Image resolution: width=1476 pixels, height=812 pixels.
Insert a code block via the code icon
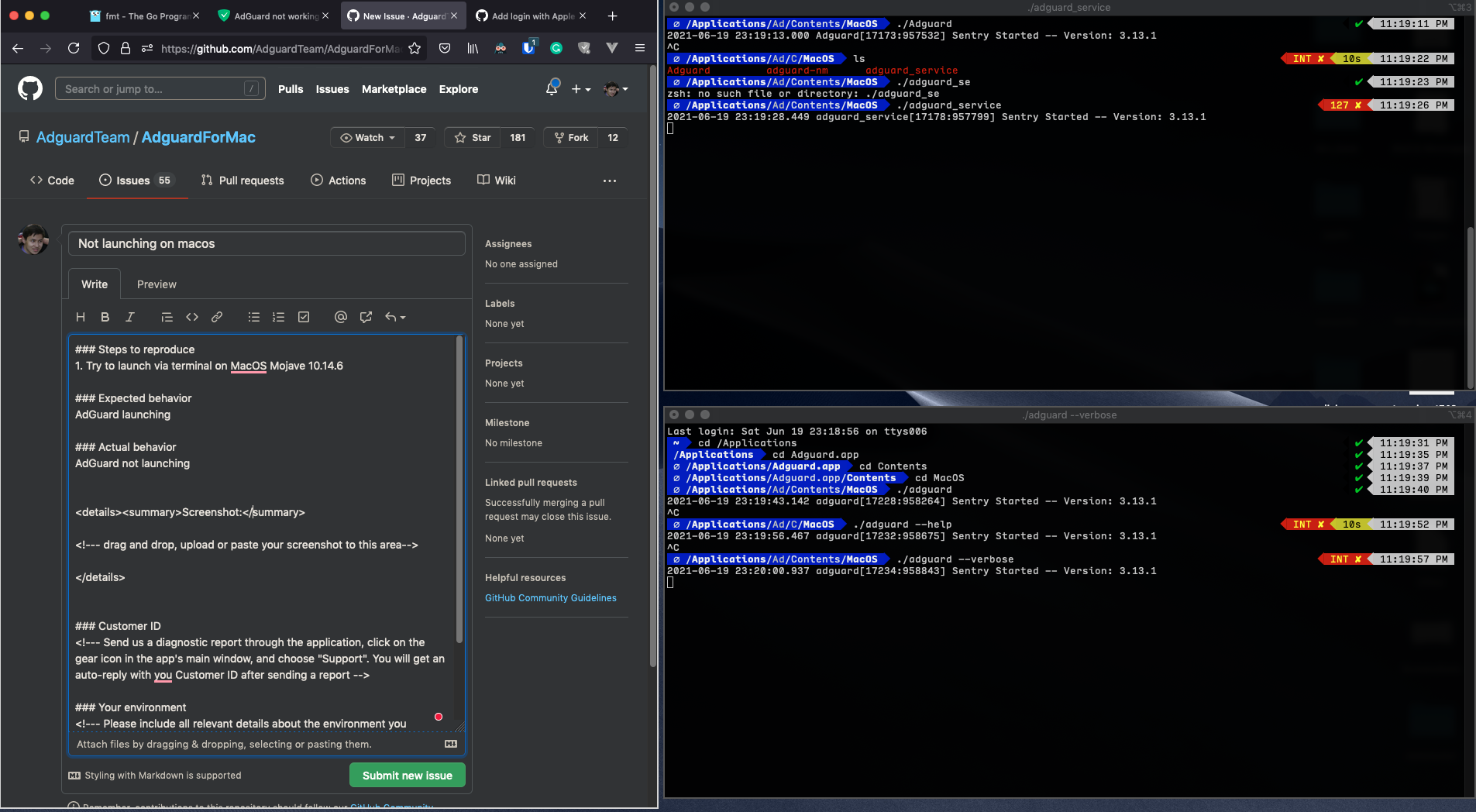pyautogui.click(x=192, y=317)
